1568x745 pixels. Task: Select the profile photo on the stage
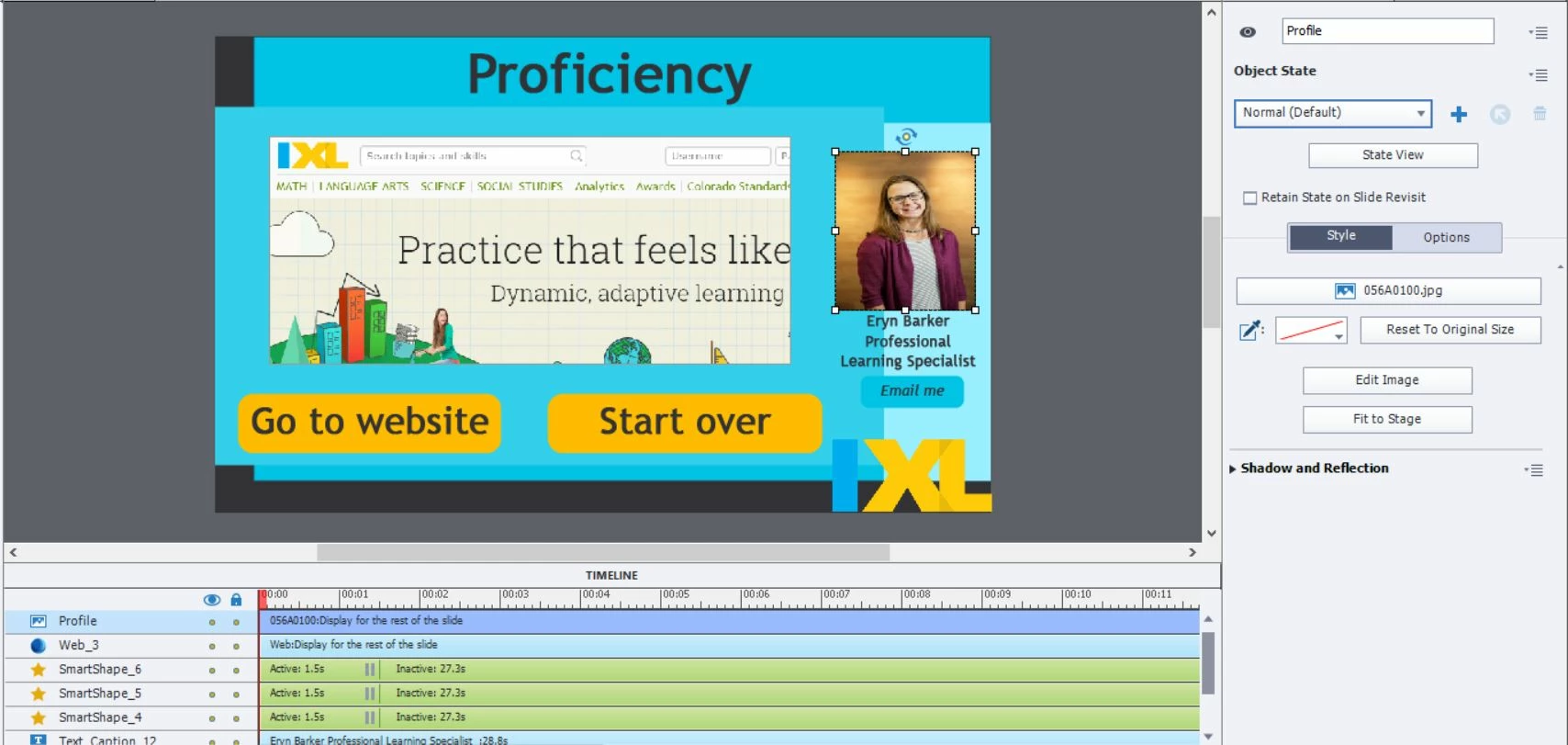905,231
